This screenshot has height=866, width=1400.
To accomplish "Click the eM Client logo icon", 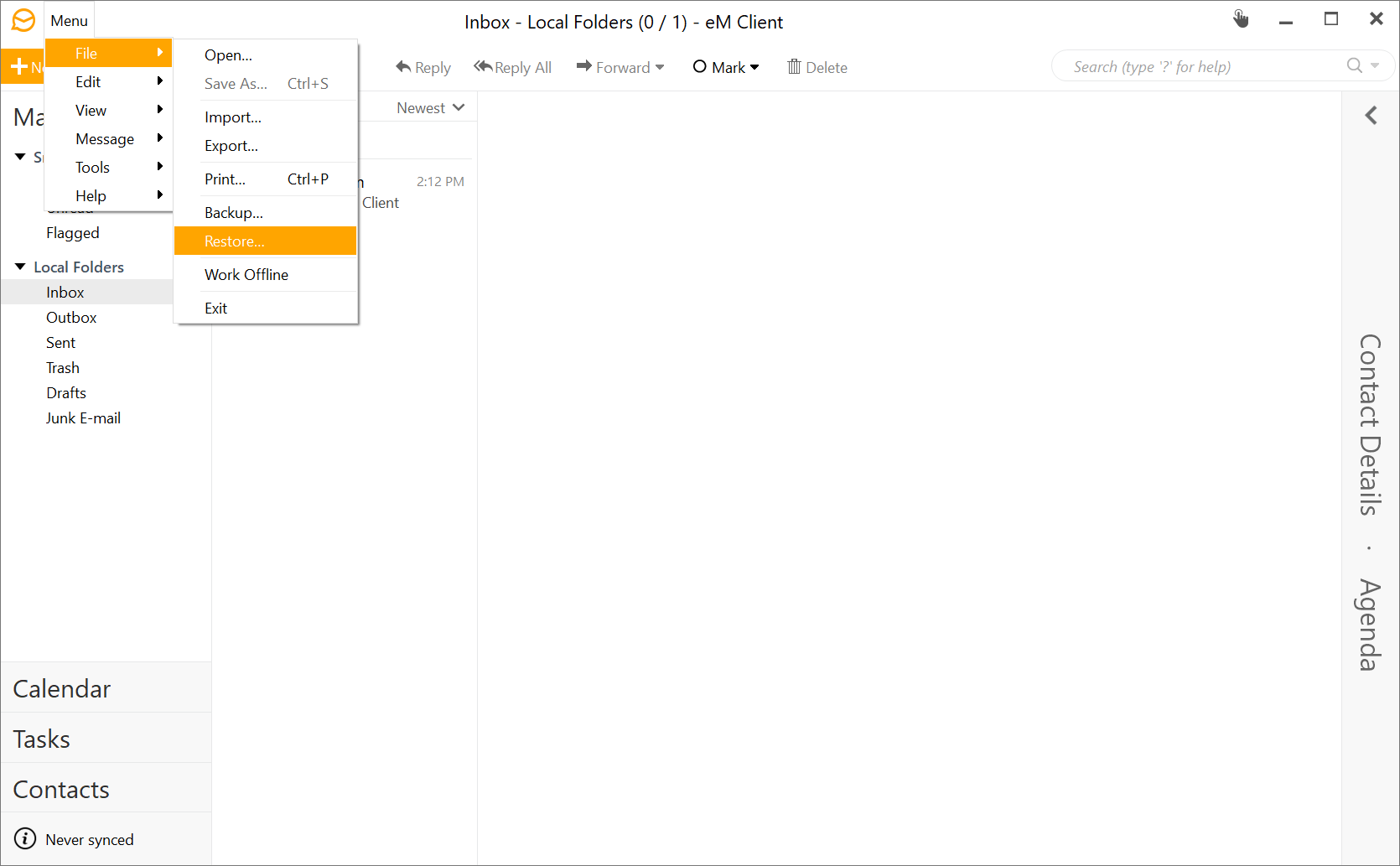I will (23, 20).
